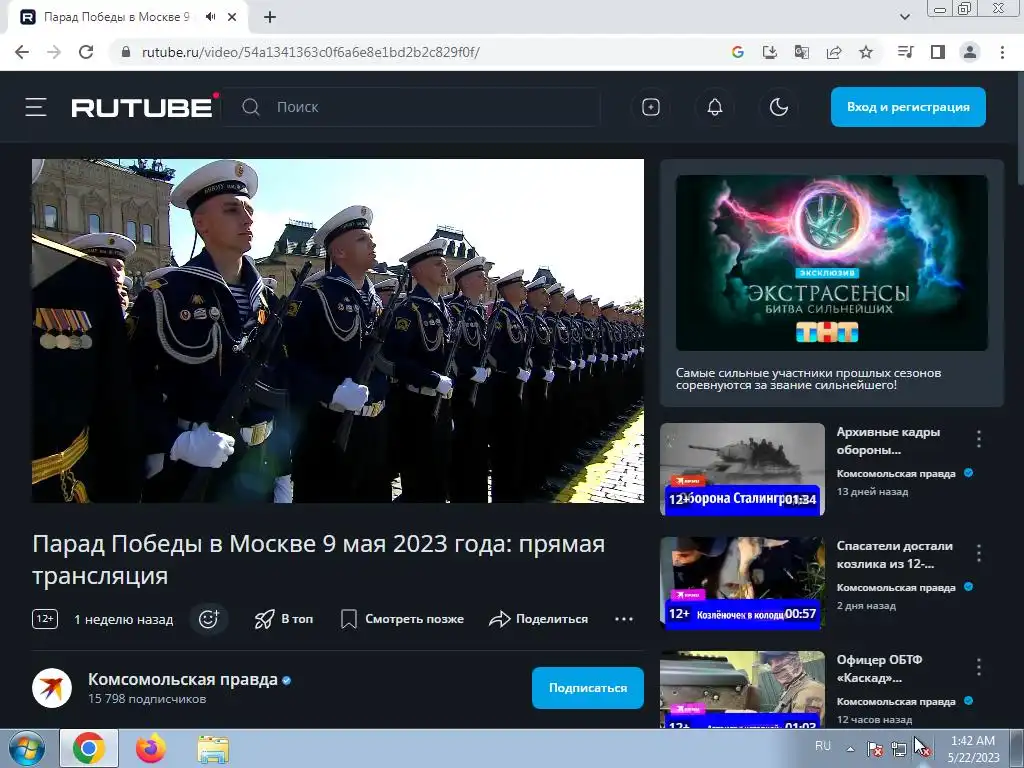Open a new tab
This screenshot has width=1024, height=768.
[270, 17]
